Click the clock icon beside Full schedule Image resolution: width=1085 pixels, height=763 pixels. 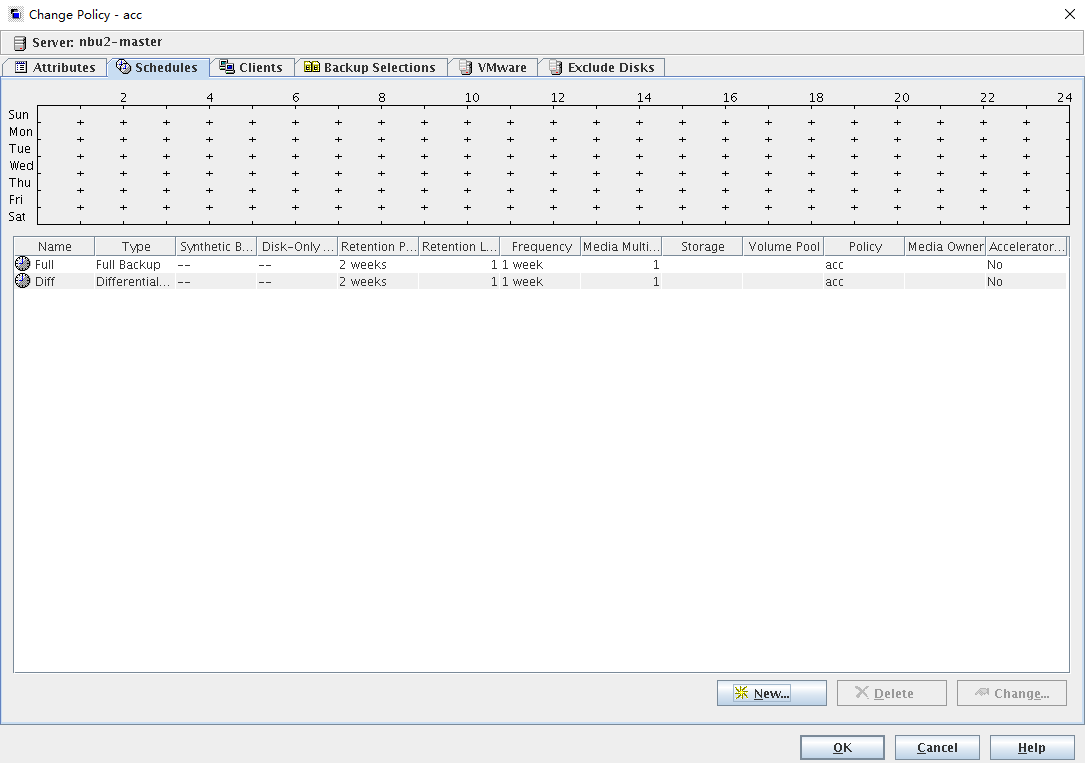coord(22,264)
